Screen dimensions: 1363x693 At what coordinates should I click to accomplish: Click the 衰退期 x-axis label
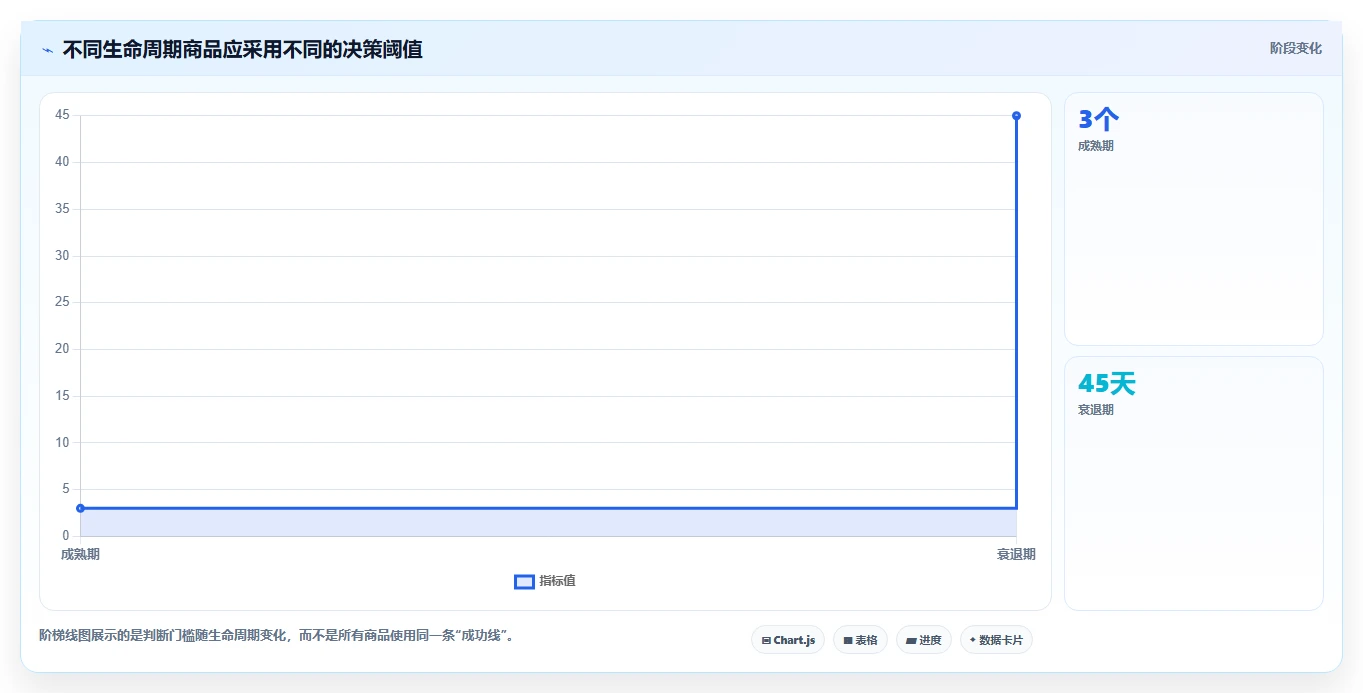(x=1016, y=554)
